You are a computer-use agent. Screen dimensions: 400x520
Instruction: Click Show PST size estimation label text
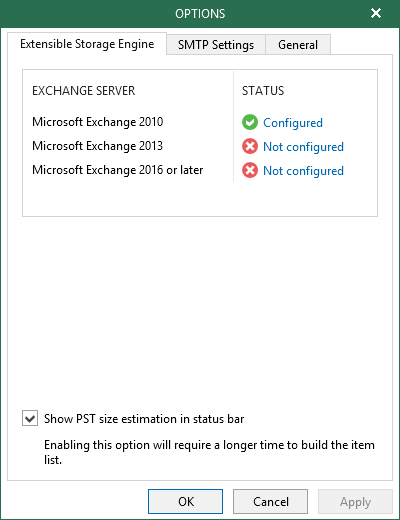coord(144,419)
